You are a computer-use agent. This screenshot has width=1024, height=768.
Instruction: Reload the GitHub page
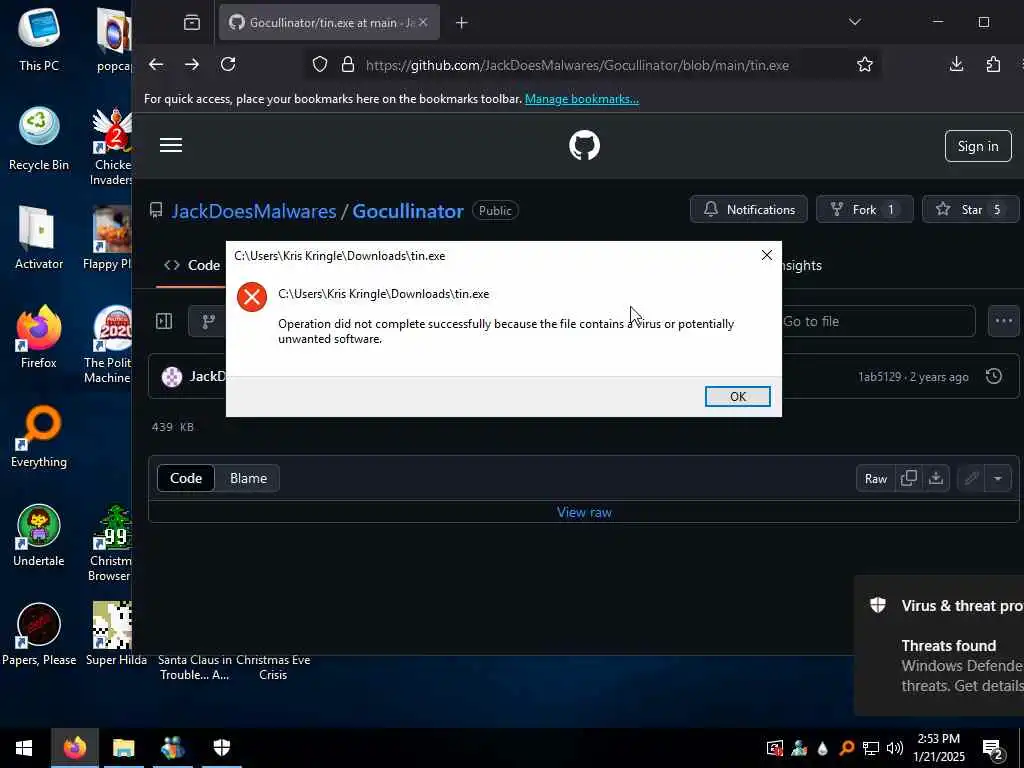[x=228, y=64]
